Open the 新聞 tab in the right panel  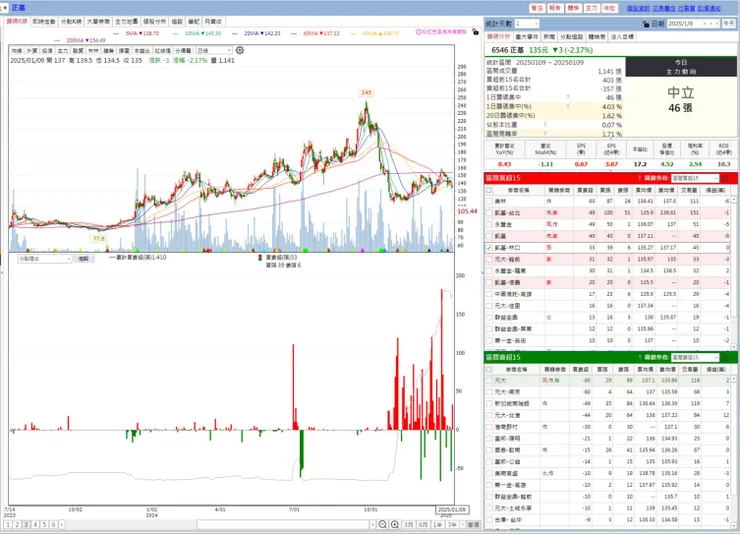click(x=549, y=37)
